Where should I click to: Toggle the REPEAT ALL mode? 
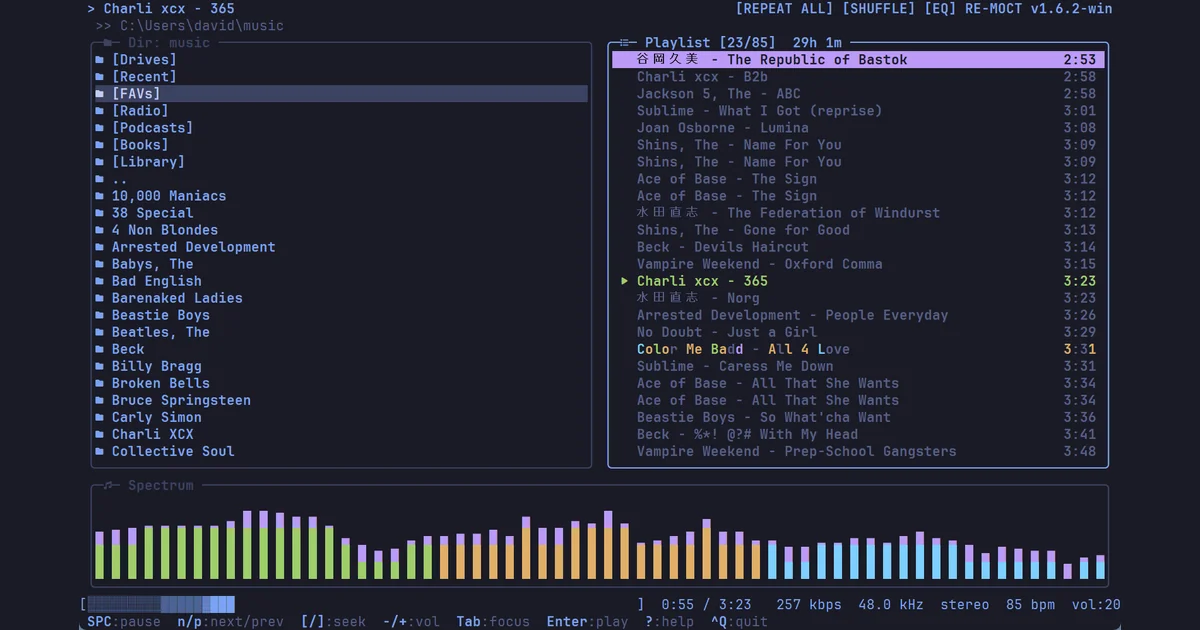point(784,9)
